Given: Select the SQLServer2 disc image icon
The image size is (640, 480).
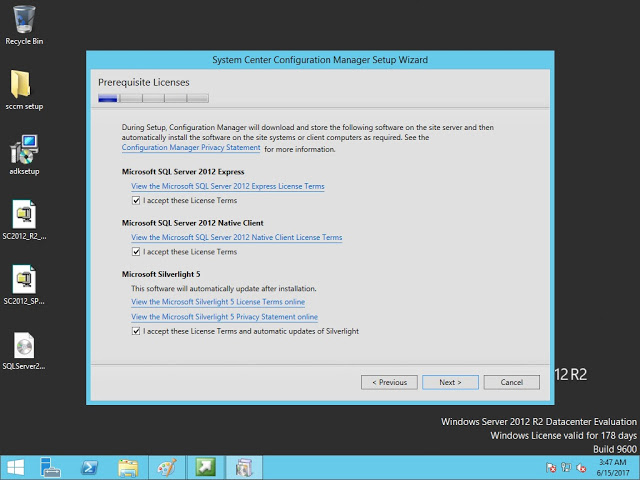Looking at the screenshot, I should pos(24,346).
